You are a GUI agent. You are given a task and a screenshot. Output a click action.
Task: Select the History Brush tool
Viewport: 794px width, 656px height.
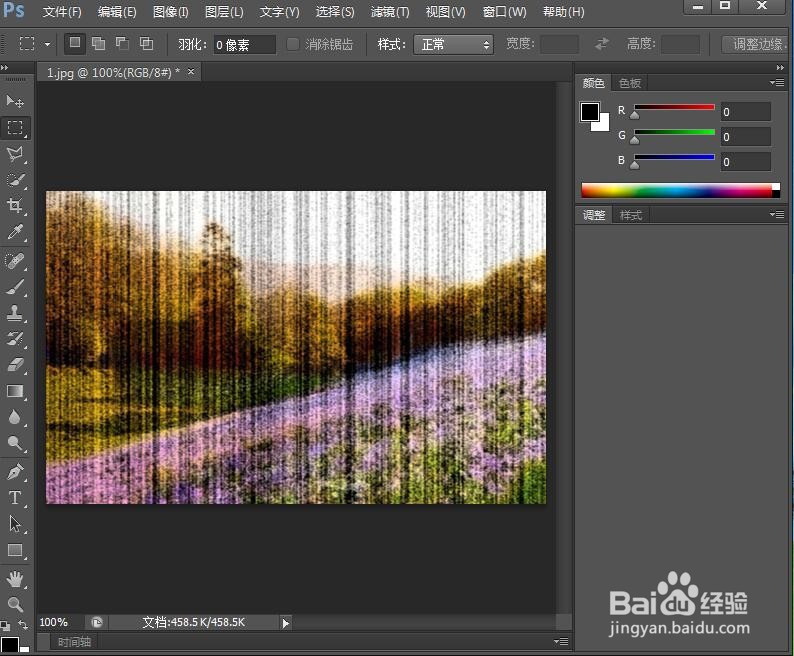click(x=15, y=339)
